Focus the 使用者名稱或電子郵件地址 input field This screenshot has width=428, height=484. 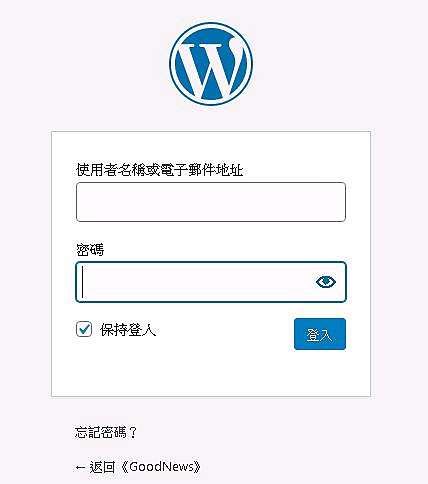tap(211, 202)
